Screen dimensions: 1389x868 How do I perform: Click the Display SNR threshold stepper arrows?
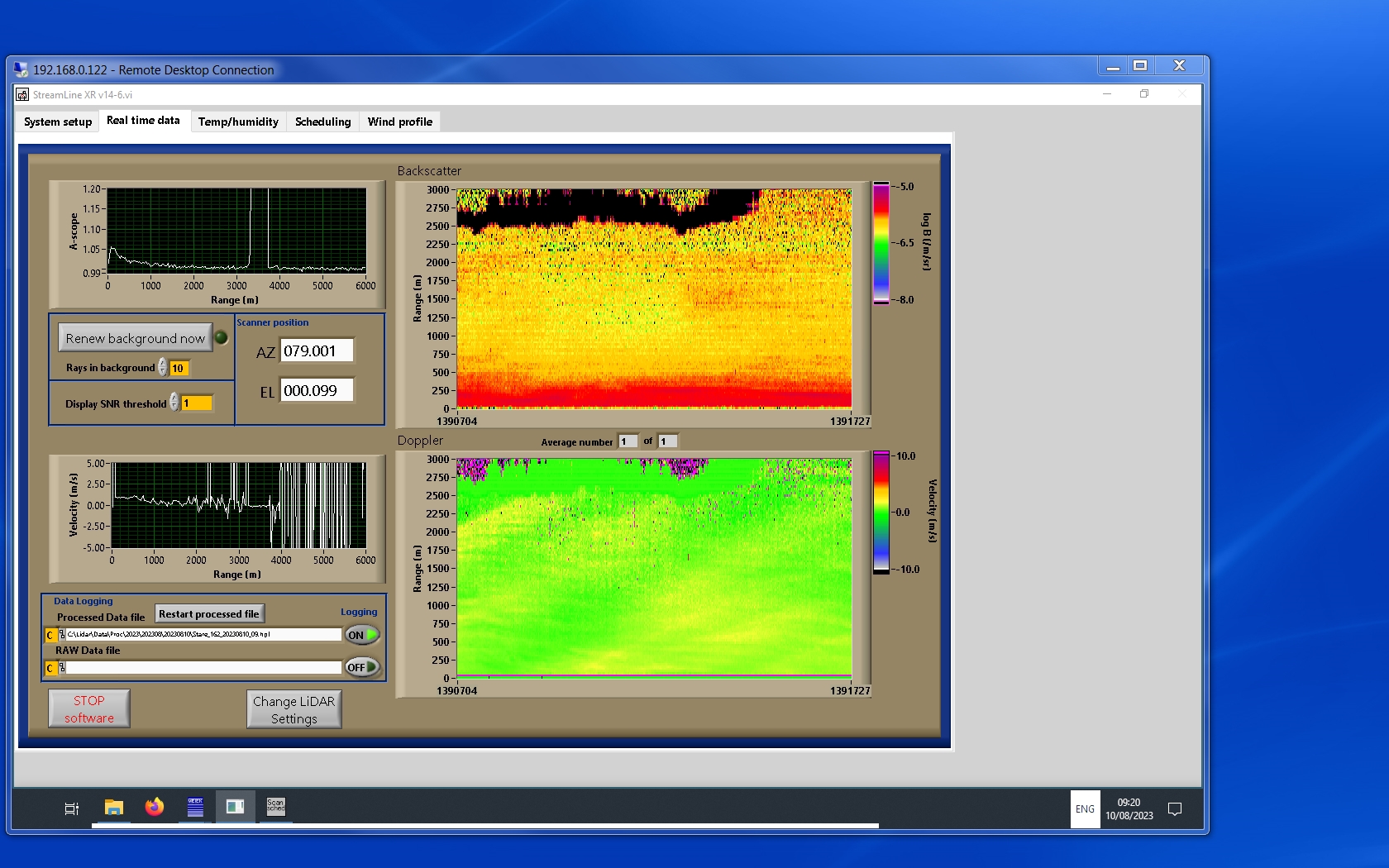coord(174,403)
